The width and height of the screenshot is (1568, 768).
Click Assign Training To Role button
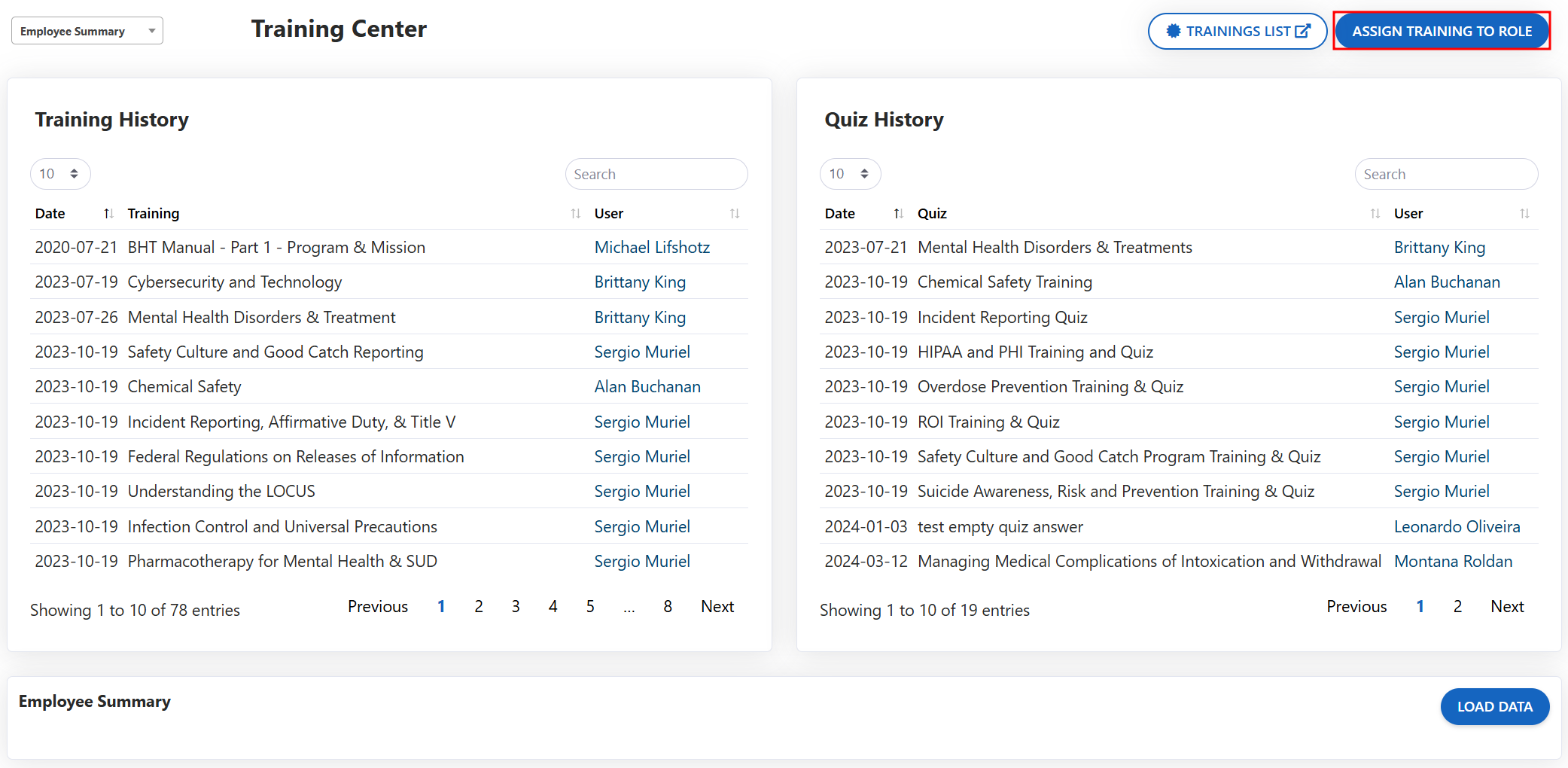click(1442, 32)
